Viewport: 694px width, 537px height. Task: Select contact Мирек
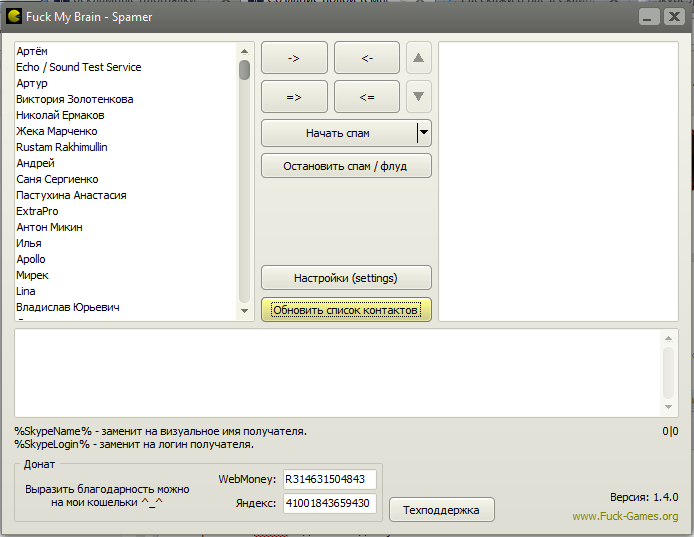click(32, 275)
